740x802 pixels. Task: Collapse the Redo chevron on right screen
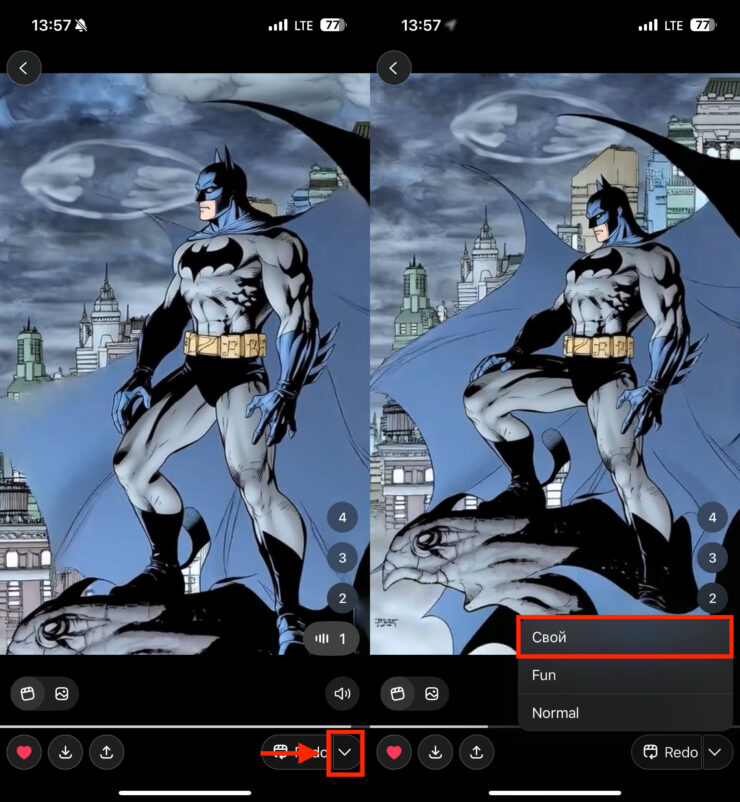717,752
